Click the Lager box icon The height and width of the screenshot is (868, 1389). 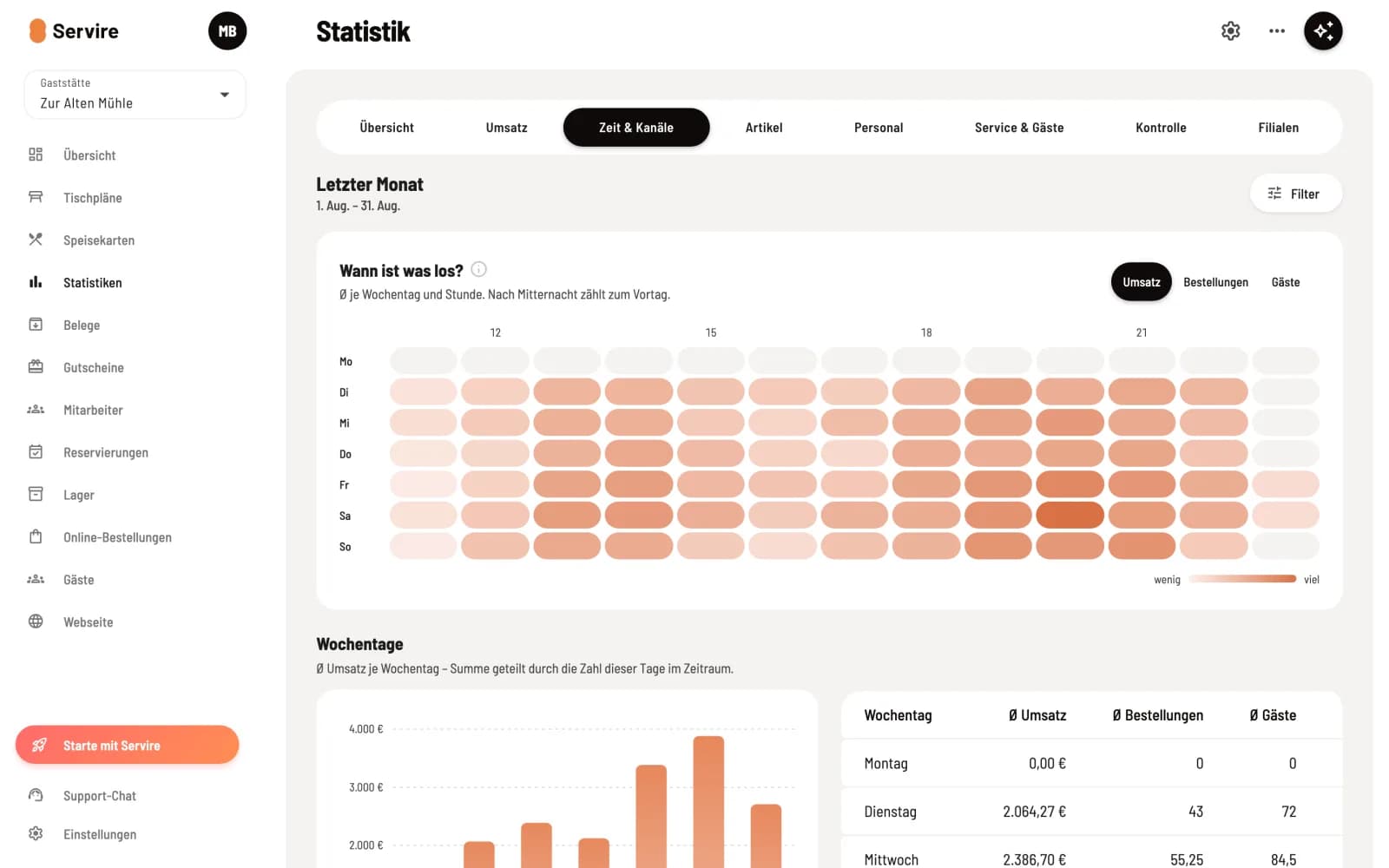pos(36,495)
